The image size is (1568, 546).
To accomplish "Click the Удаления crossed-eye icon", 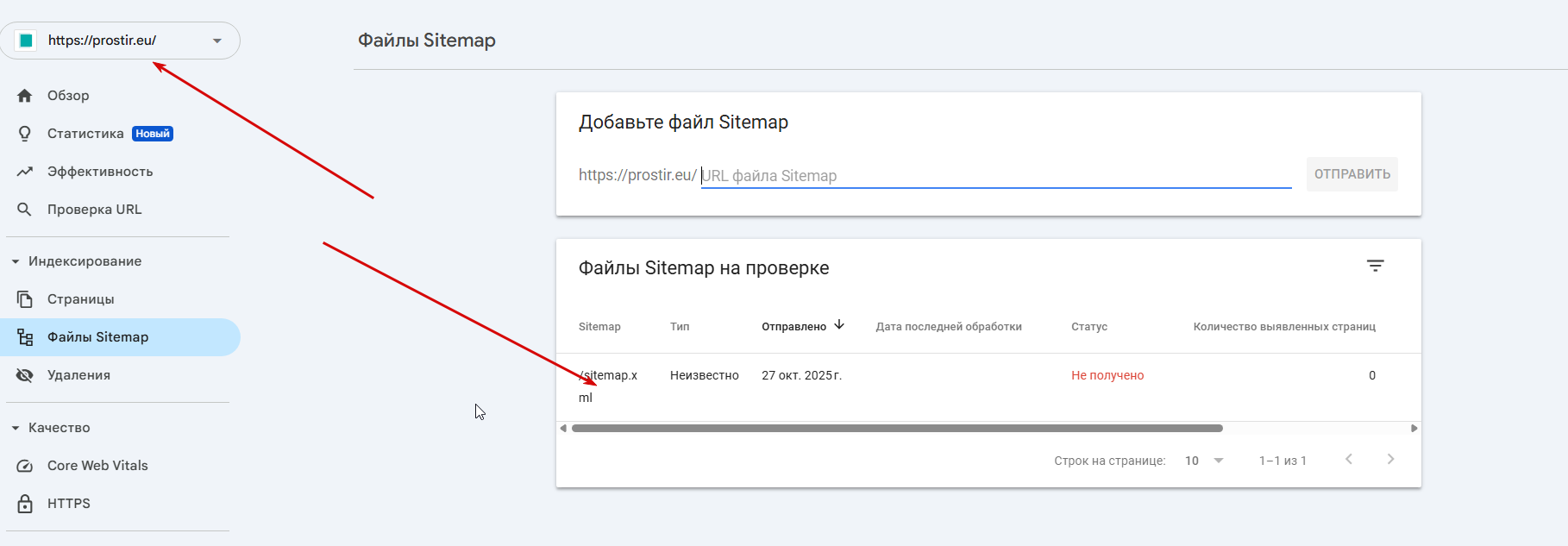I will [25, 375].
